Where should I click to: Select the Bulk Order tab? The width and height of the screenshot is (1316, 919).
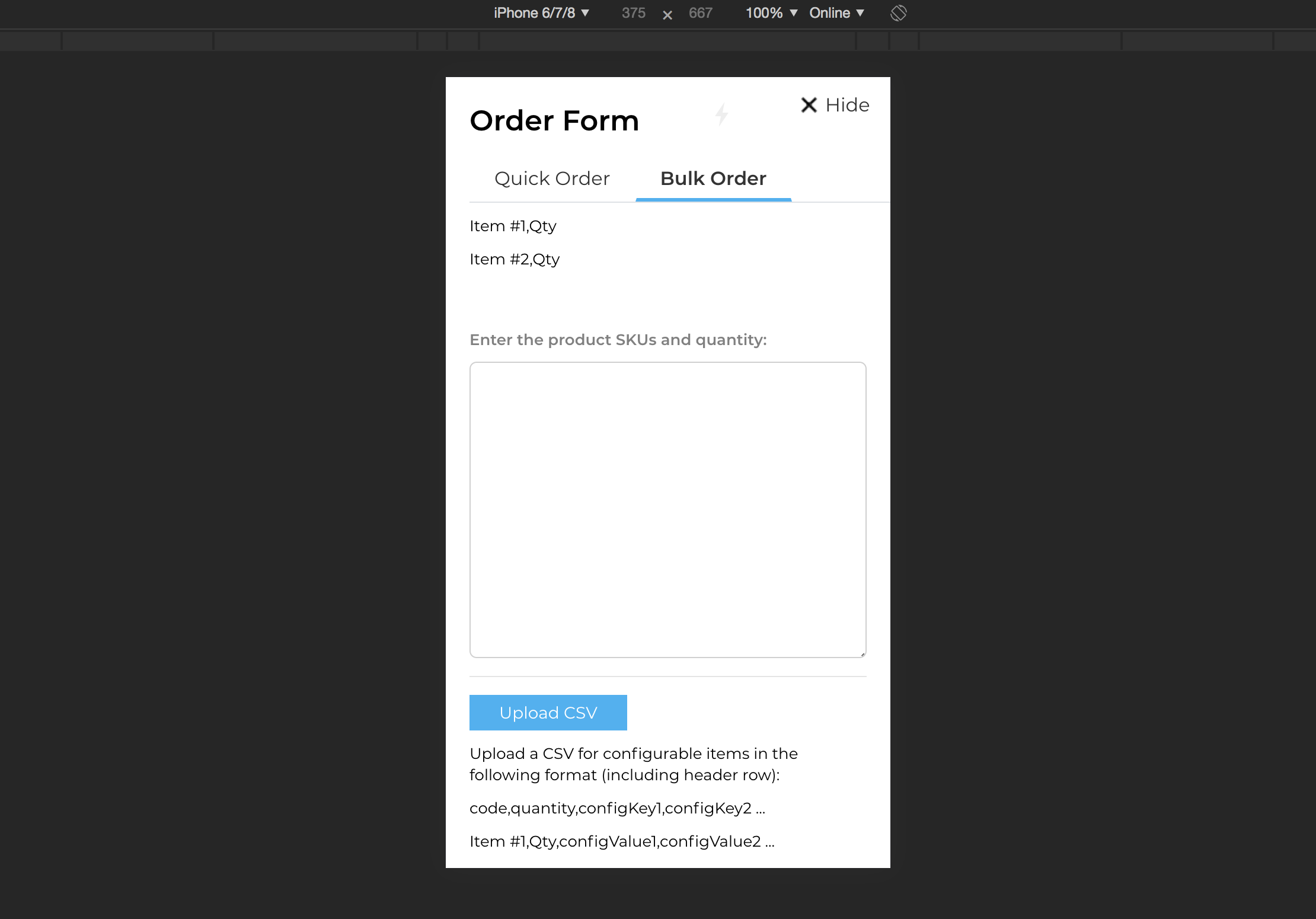pos(713,178)
